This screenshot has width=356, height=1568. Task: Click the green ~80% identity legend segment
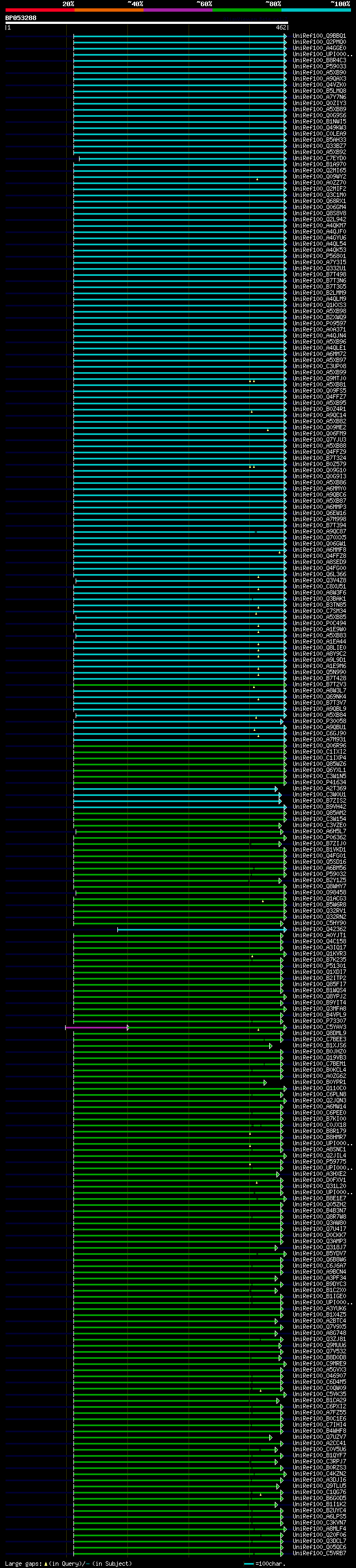[247, 10]
